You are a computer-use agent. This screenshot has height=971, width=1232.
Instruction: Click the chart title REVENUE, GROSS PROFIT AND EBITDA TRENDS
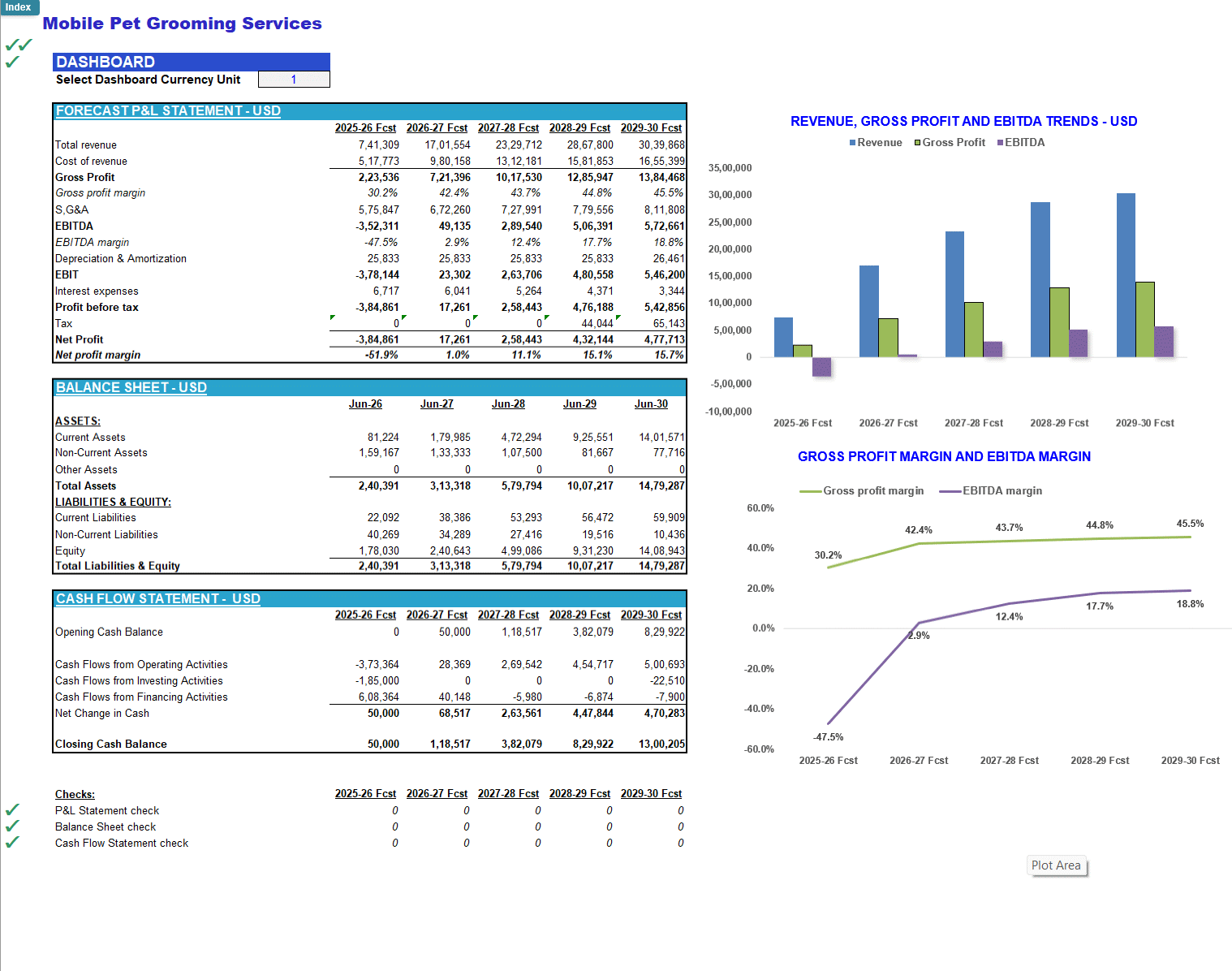(x=964, y=122)
